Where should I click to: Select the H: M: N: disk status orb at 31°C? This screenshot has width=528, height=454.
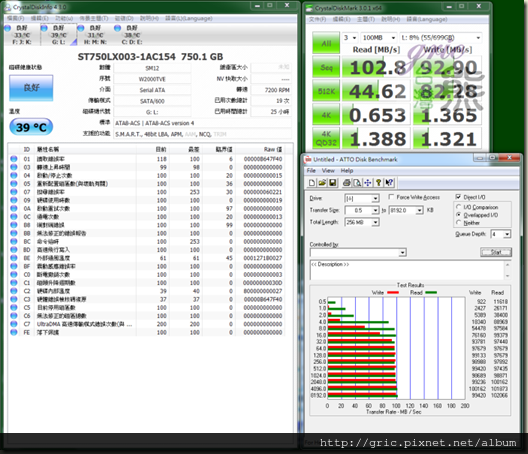click(x=81, y=28)
